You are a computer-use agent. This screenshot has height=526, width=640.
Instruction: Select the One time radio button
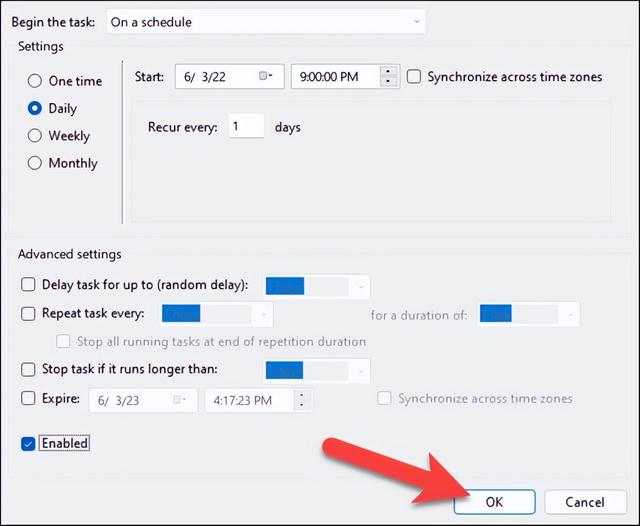[x=35, y=81]
